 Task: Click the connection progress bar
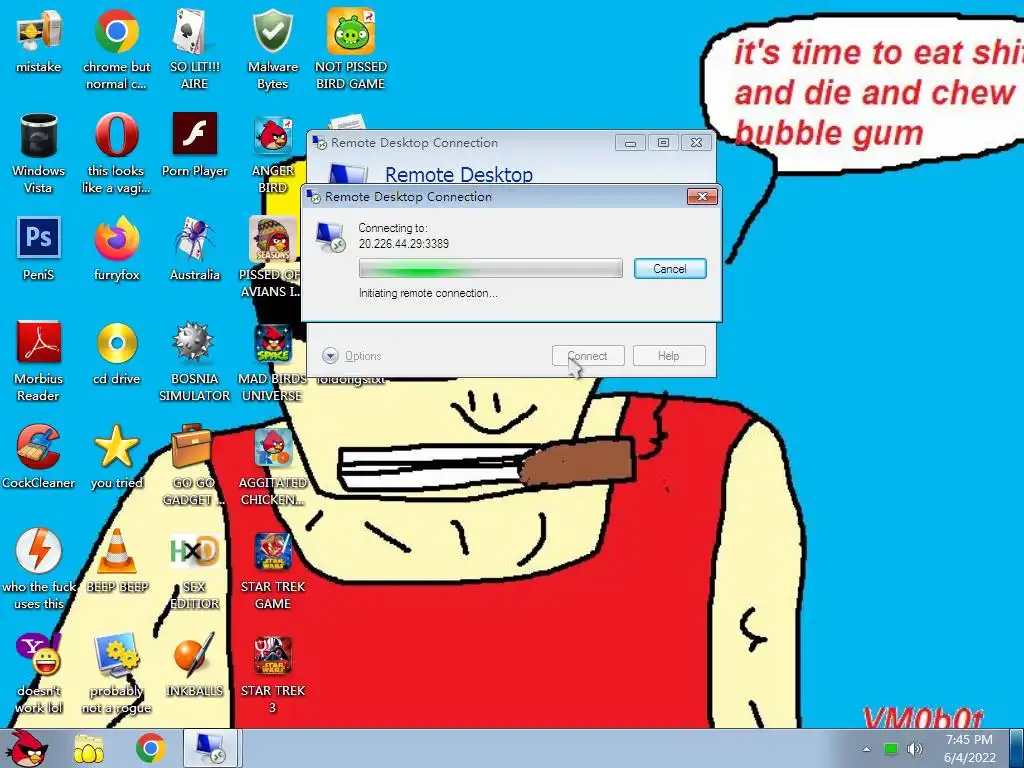tap(490, 268)
